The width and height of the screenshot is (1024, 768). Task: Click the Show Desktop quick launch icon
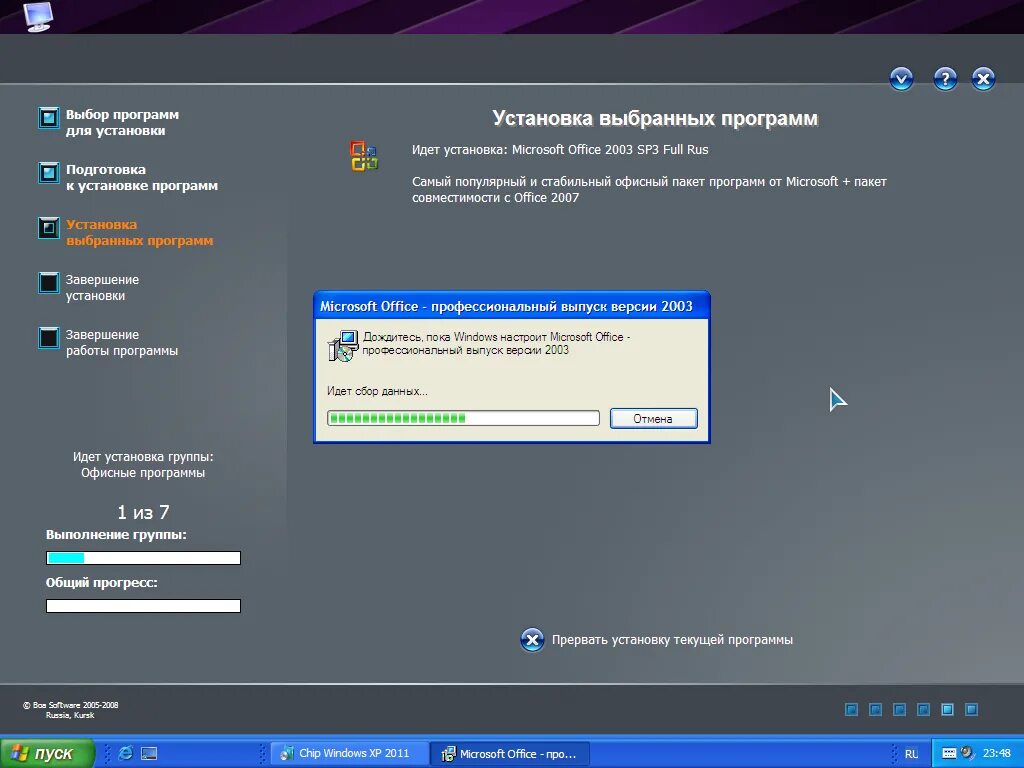pos(149,753)
